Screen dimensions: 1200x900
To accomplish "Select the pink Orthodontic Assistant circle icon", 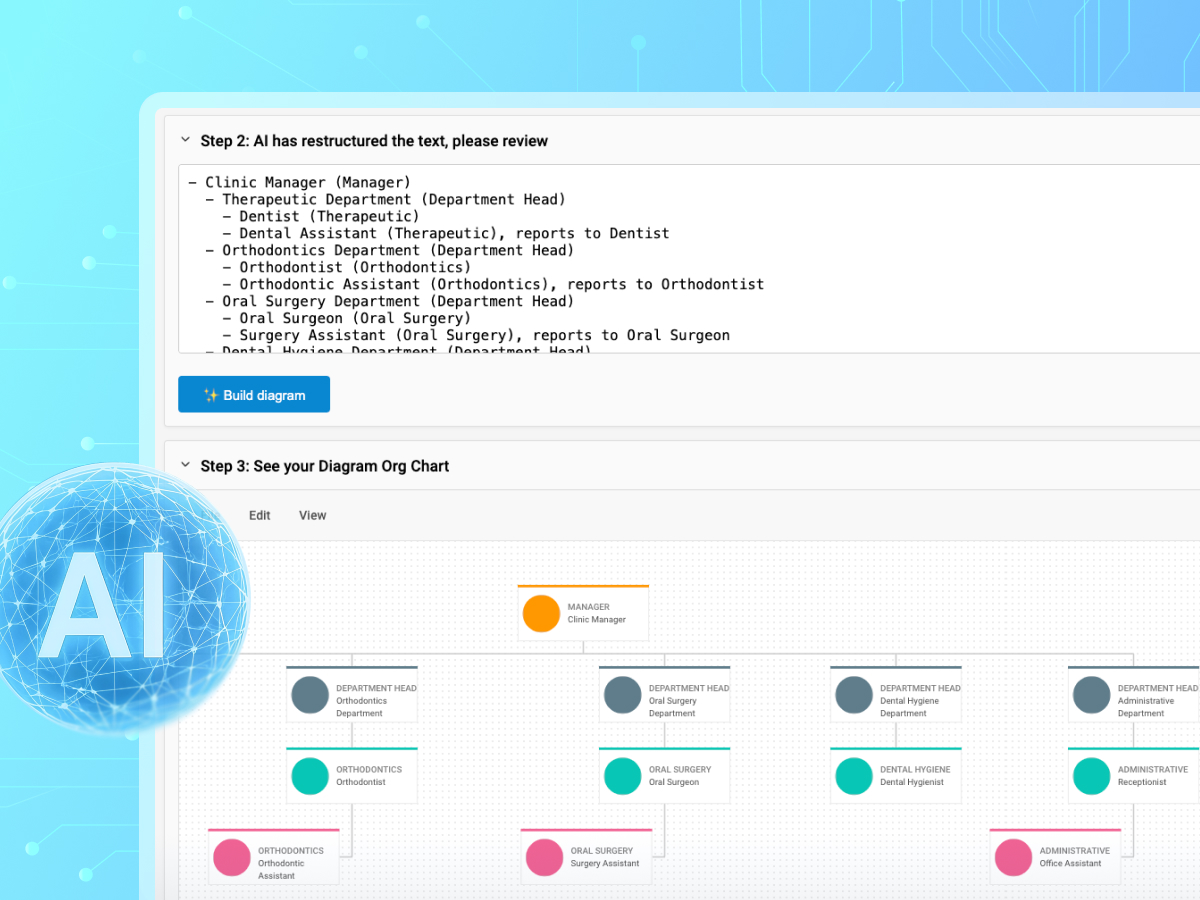I will point(232,857).
